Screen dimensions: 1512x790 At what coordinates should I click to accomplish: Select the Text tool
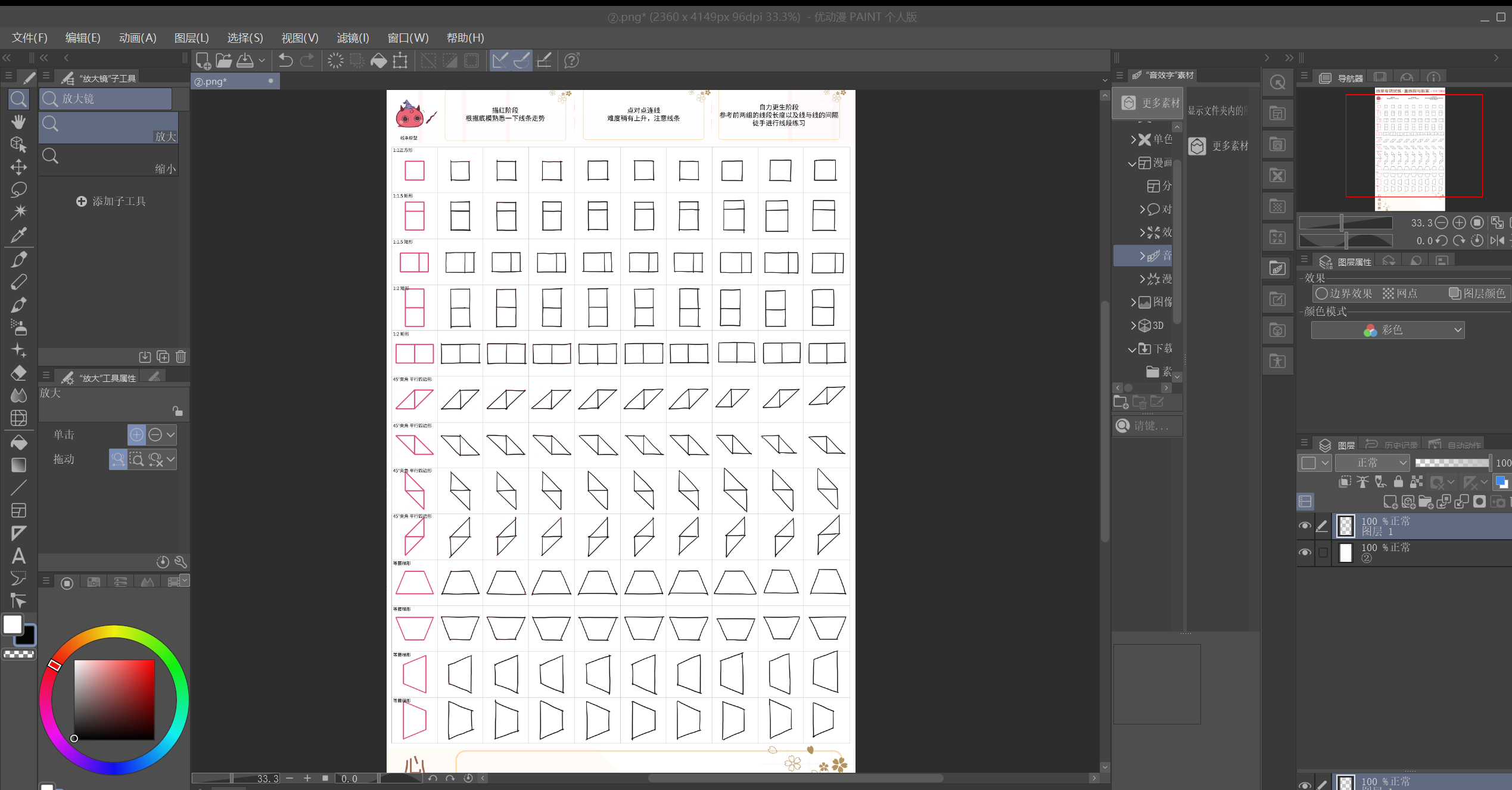coord(18,556)
